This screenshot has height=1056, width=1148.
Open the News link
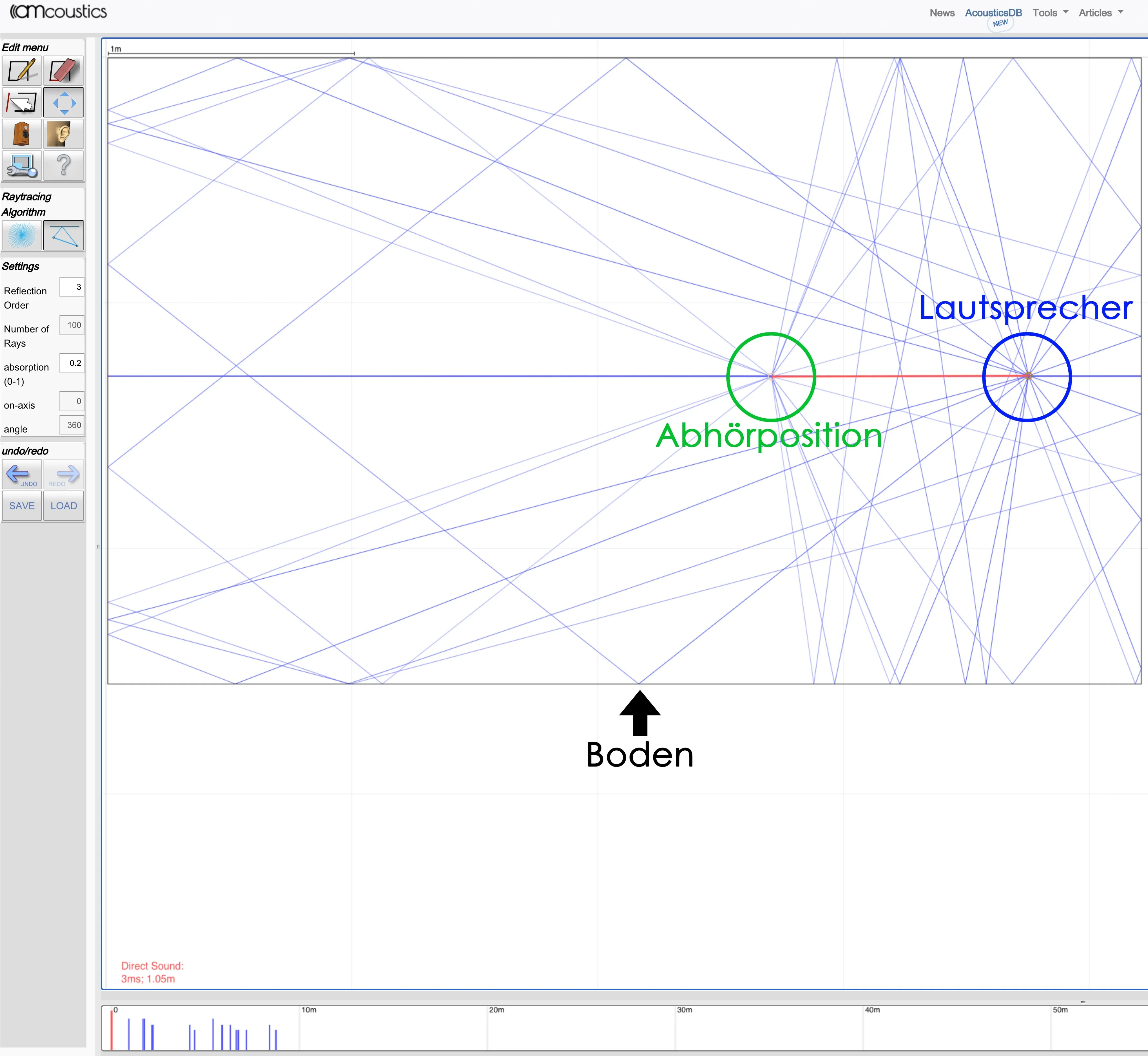pyautogui.click(x=942, y=13)
